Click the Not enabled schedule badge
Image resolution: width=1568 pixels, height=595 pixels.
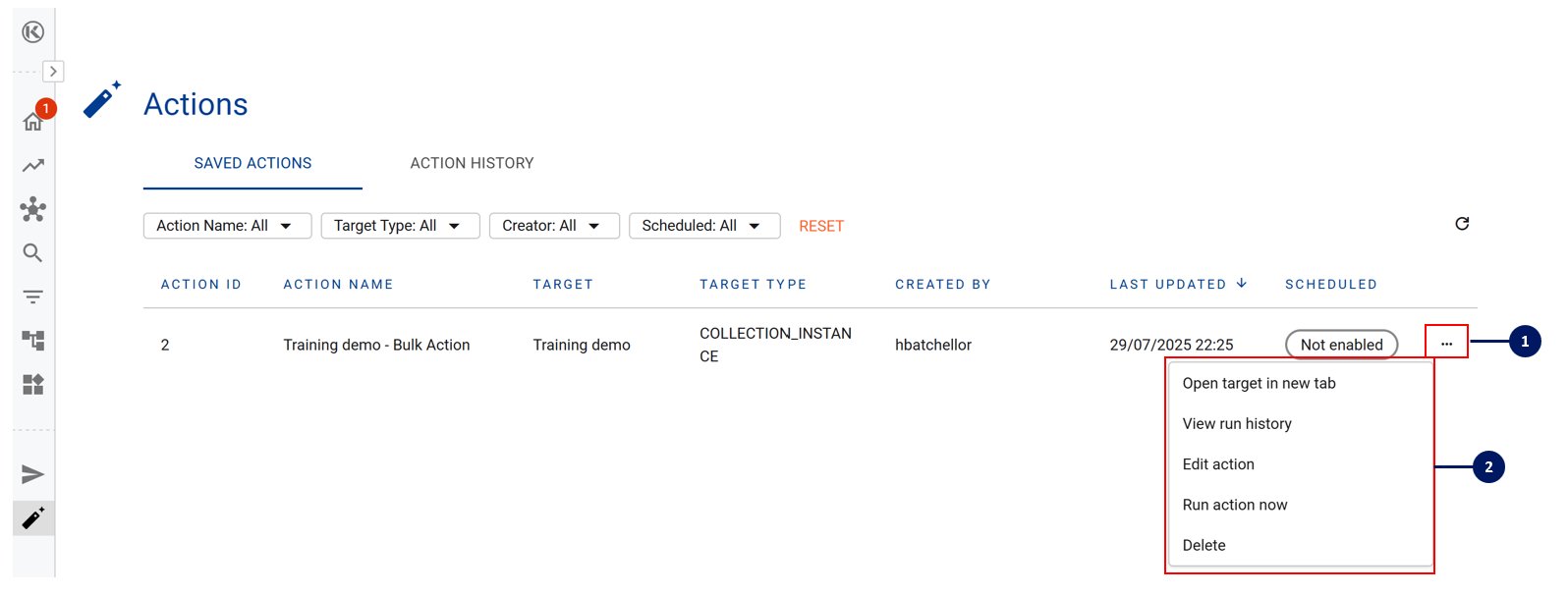[x=1341, y=345]
